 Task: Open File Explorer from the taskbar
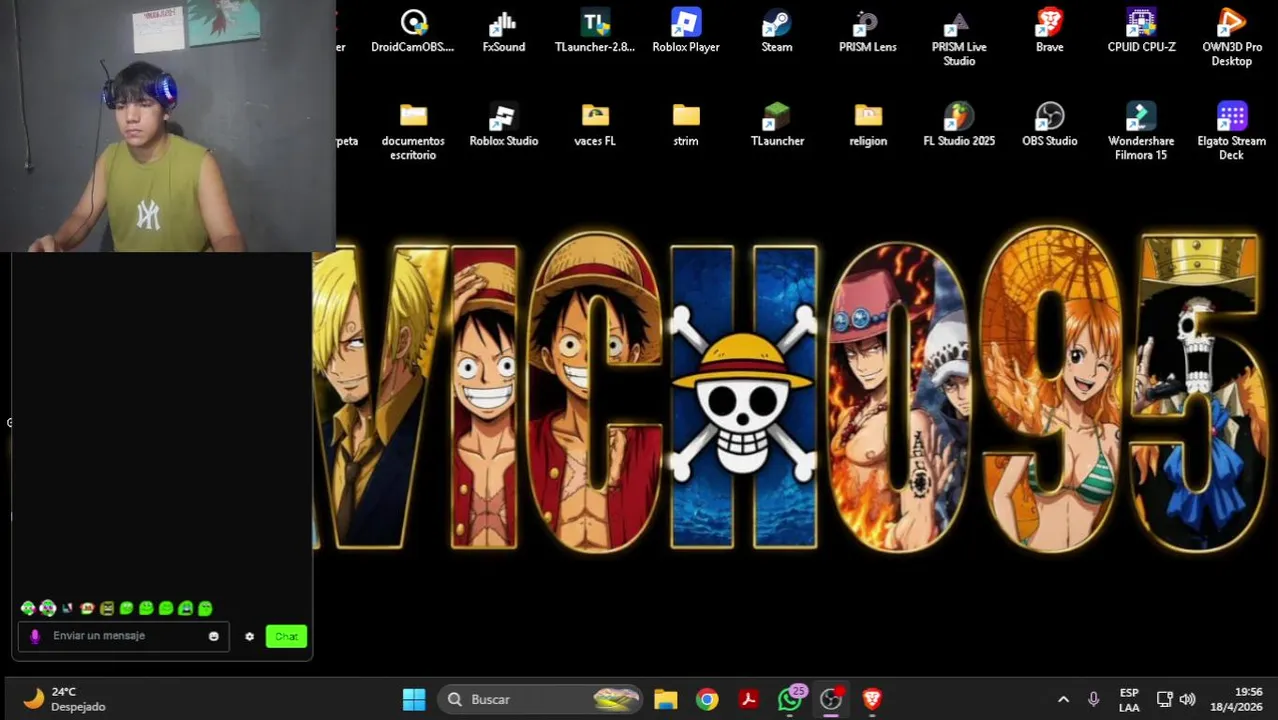666,699
